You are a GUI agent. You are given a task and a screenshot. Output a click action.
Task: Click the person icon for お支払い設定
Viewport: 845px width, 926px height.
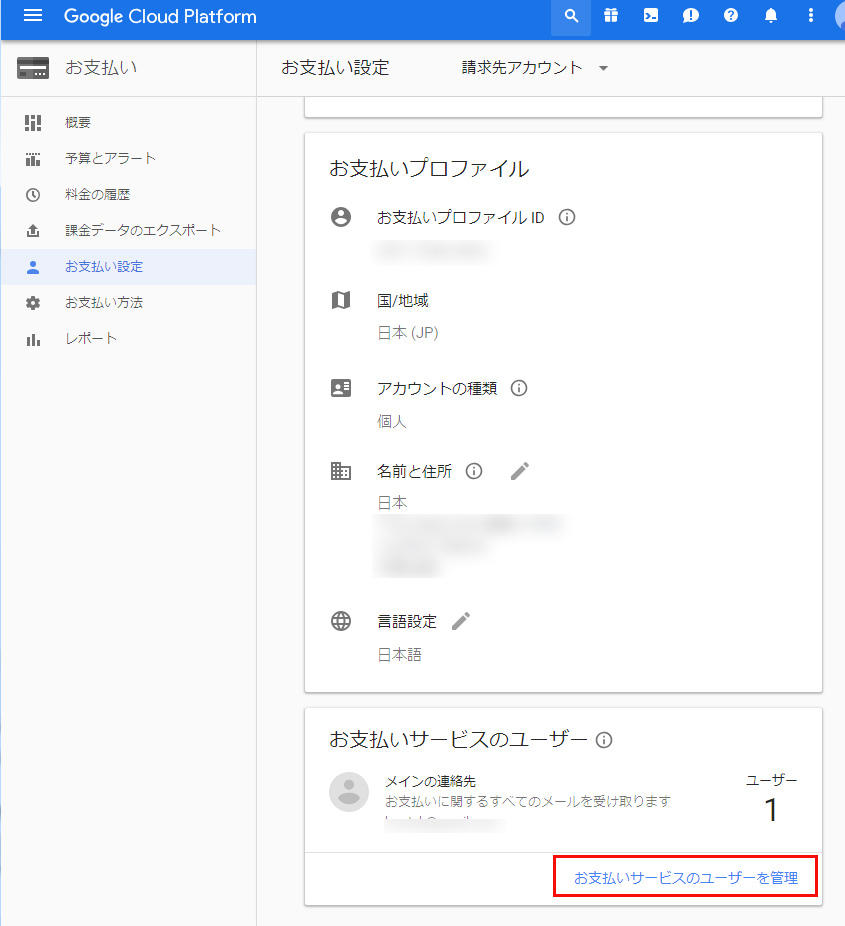point(33,267)
